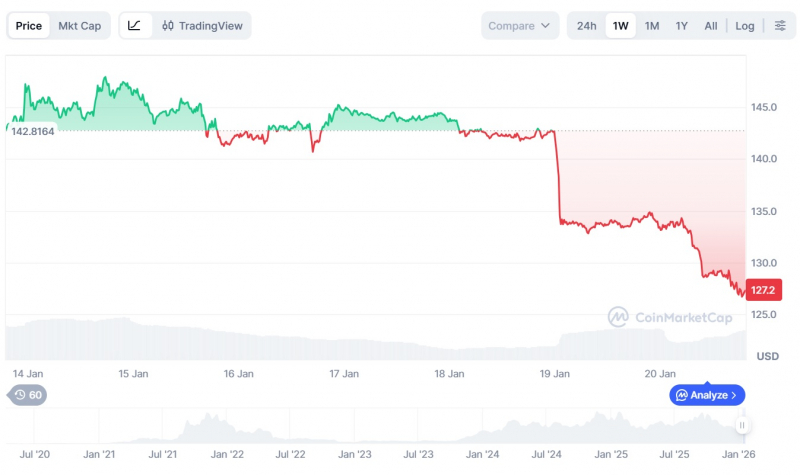
Task: Show the All time range
Action: 711,26
